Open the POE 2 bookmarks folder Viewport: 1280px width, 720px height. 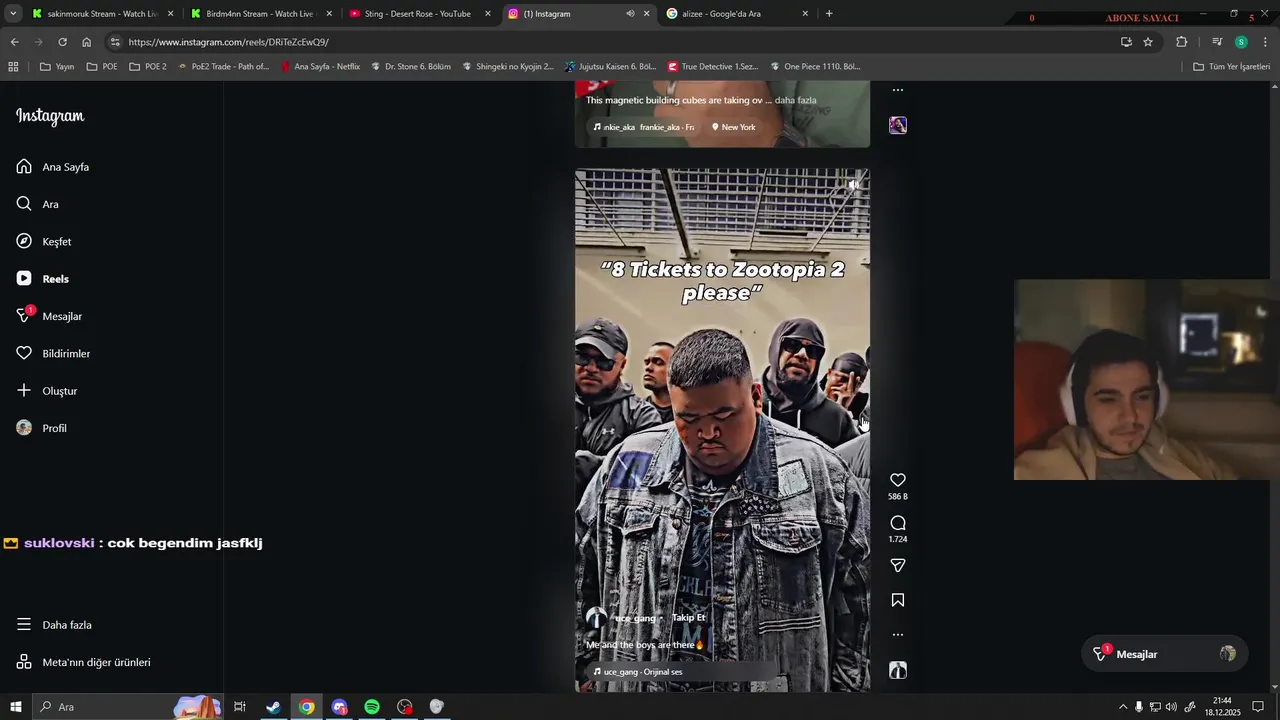(147, 67)
